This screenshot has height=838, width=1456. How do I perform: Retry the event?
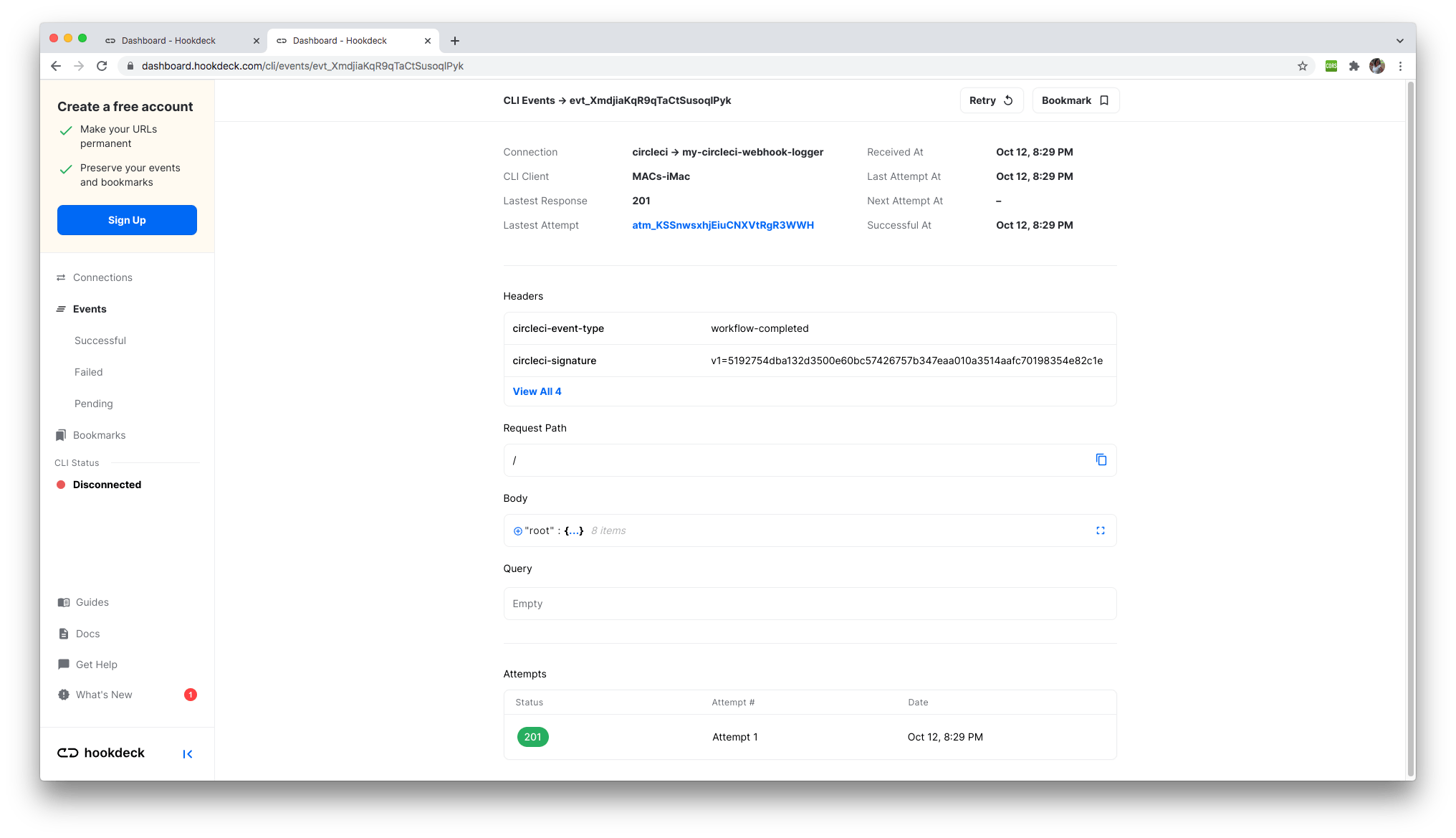(991, 100)
